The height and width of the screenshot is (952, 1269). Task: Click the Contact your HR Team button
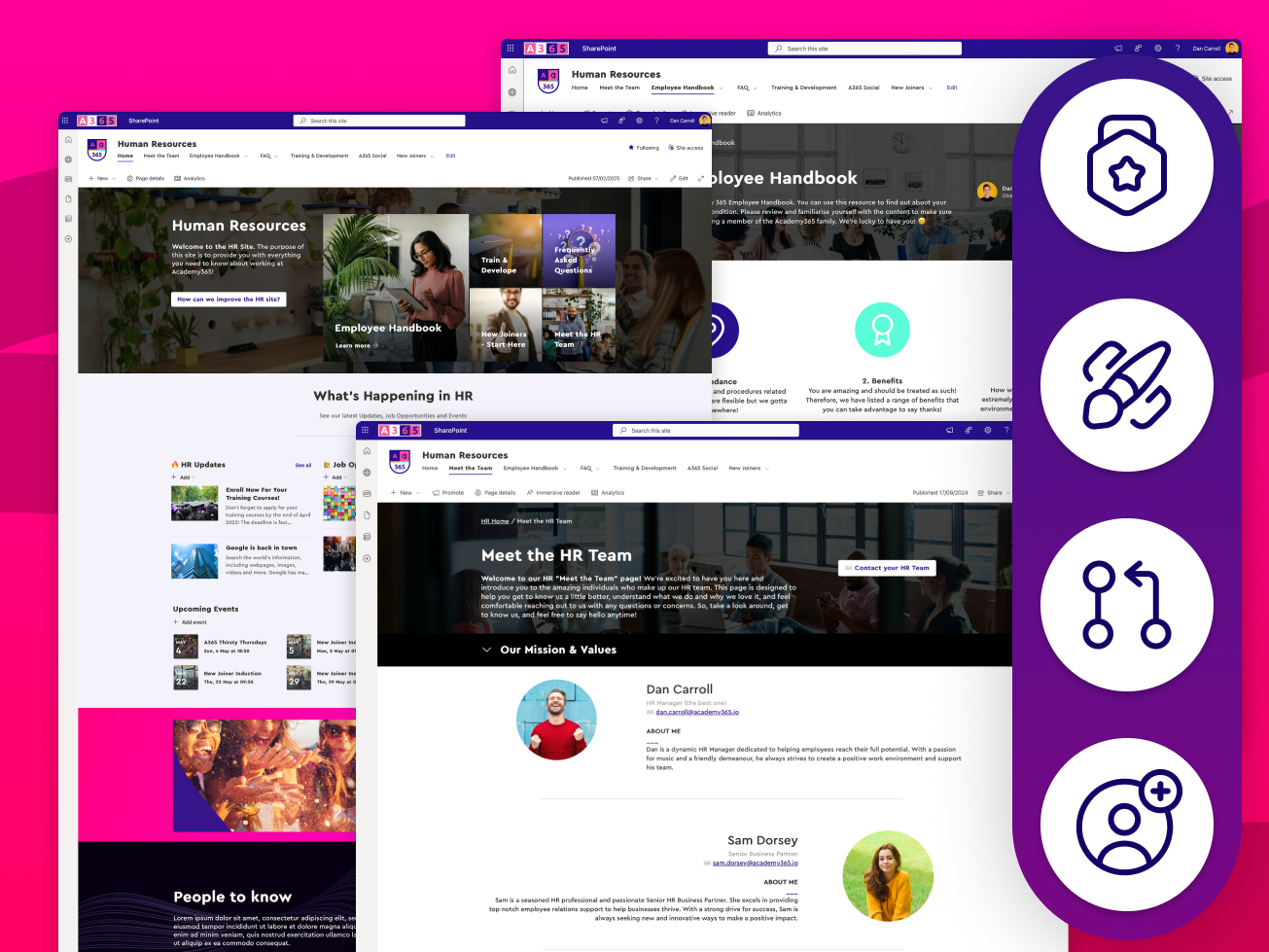tap(887, 568)
